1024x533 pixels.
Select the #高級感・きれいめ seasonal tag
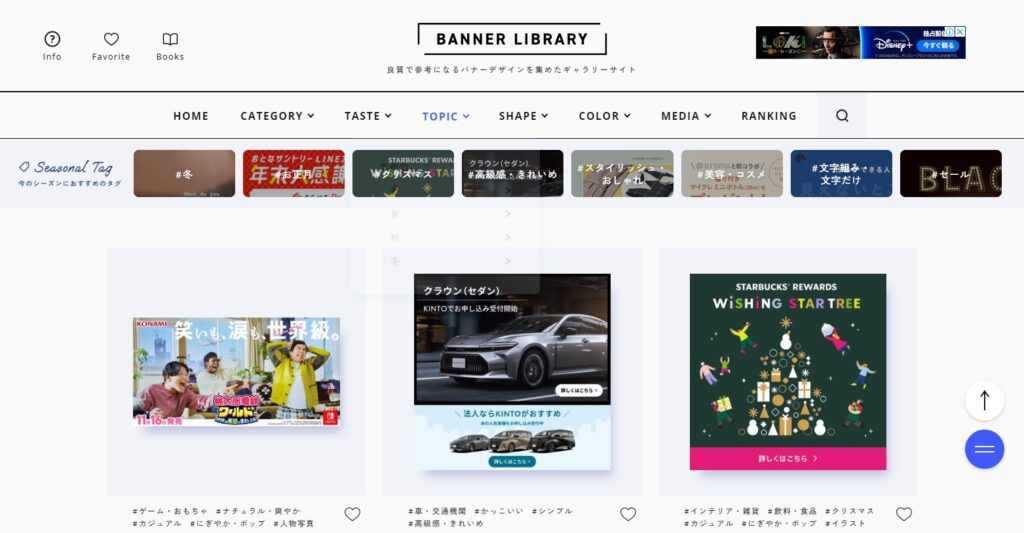coord(513,174)
